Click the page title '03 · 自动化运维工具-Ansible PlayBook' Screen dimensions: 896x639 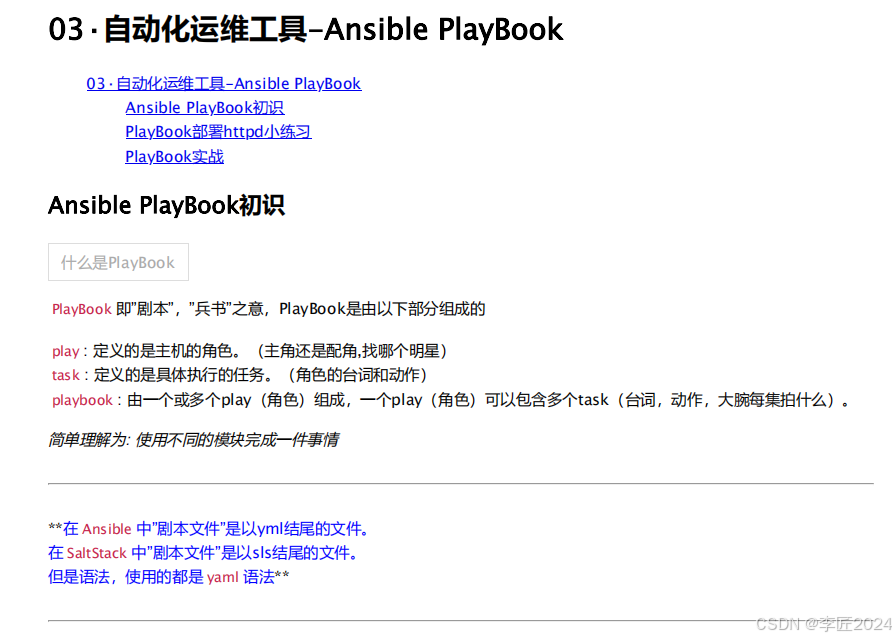(306, 29)
